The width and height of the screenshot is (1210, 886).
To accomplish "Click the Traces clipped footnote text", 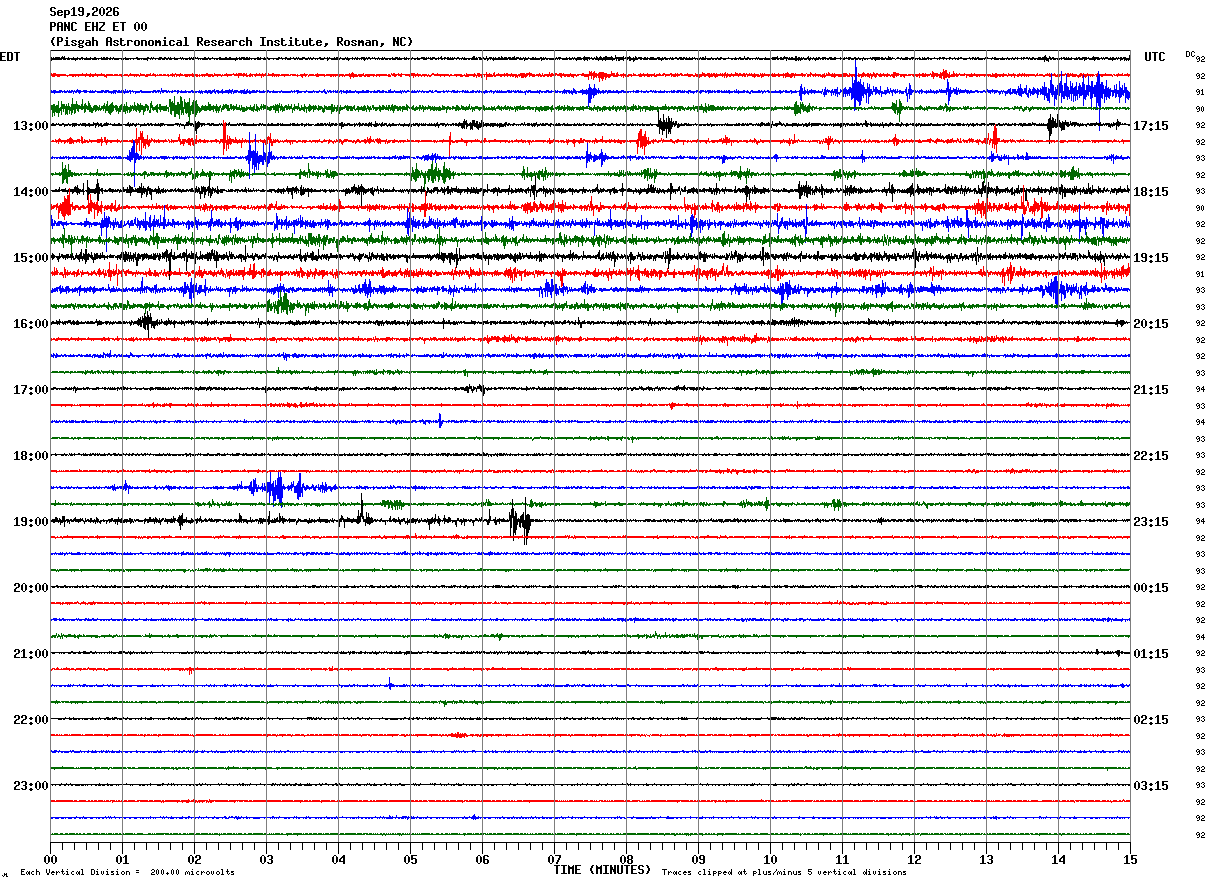I will click(x=784, y=872).
